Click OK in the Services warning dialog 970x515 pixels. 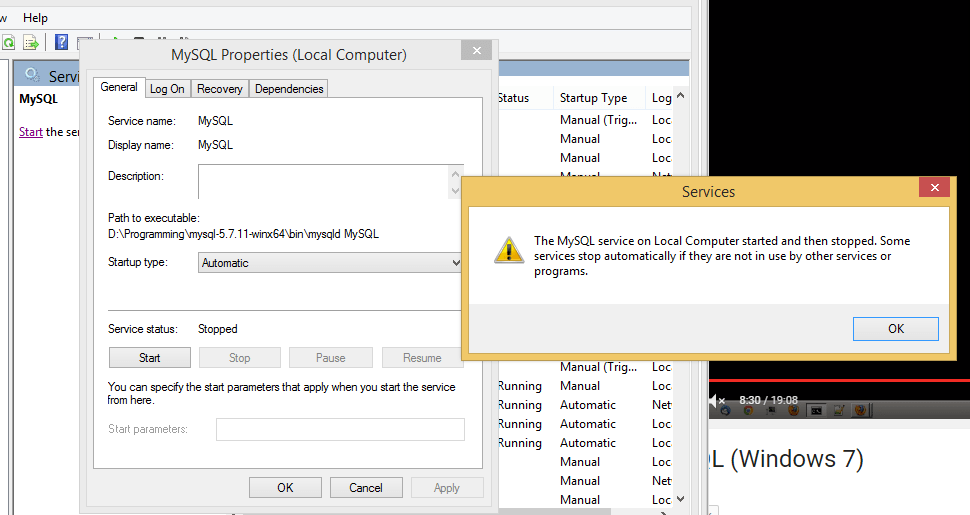click(896, 329)
